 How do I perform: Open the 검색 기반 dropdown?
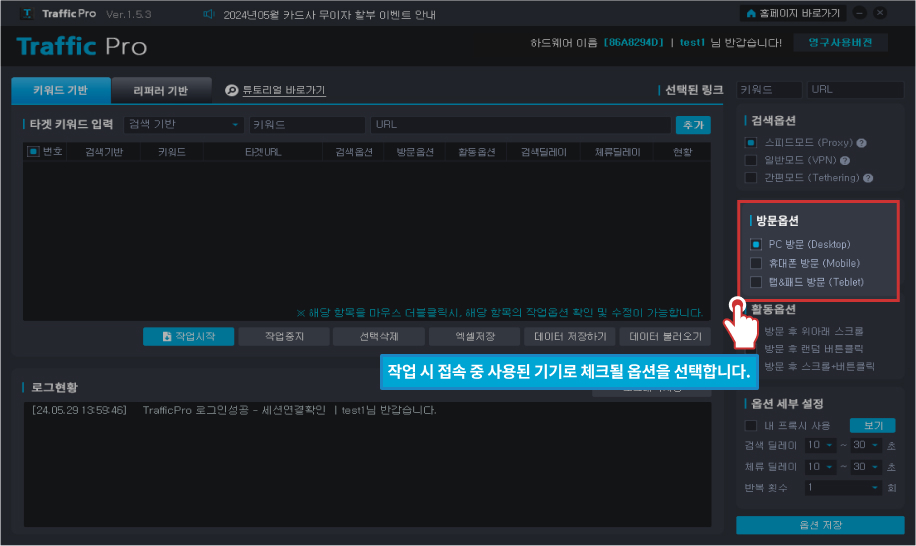pos(184,125)
